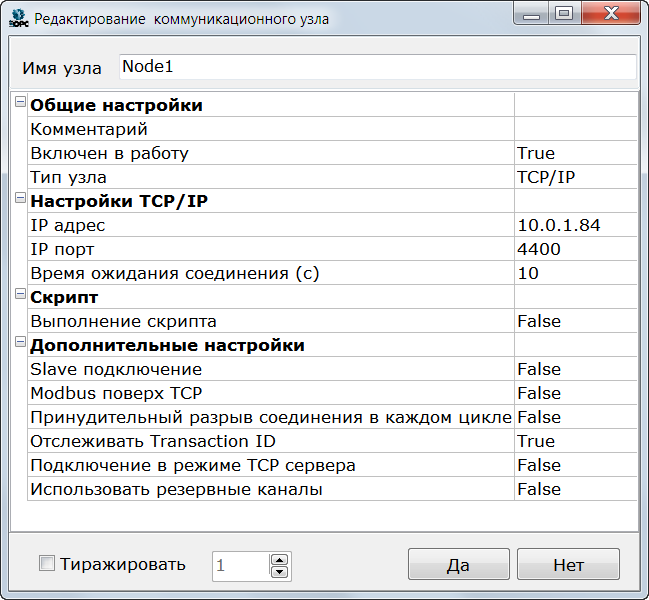Click the replication count field
The image size is (649, 600).
241,566
